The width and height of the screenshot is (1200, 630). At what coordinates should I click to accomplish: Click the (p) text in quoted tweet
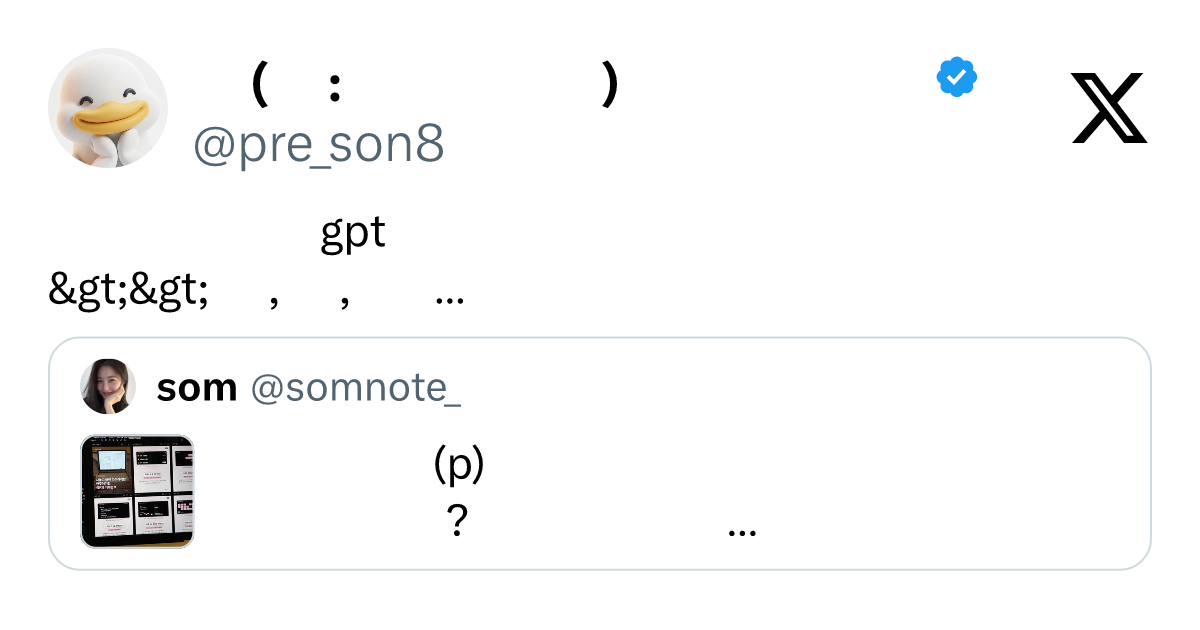coord(460,465)
